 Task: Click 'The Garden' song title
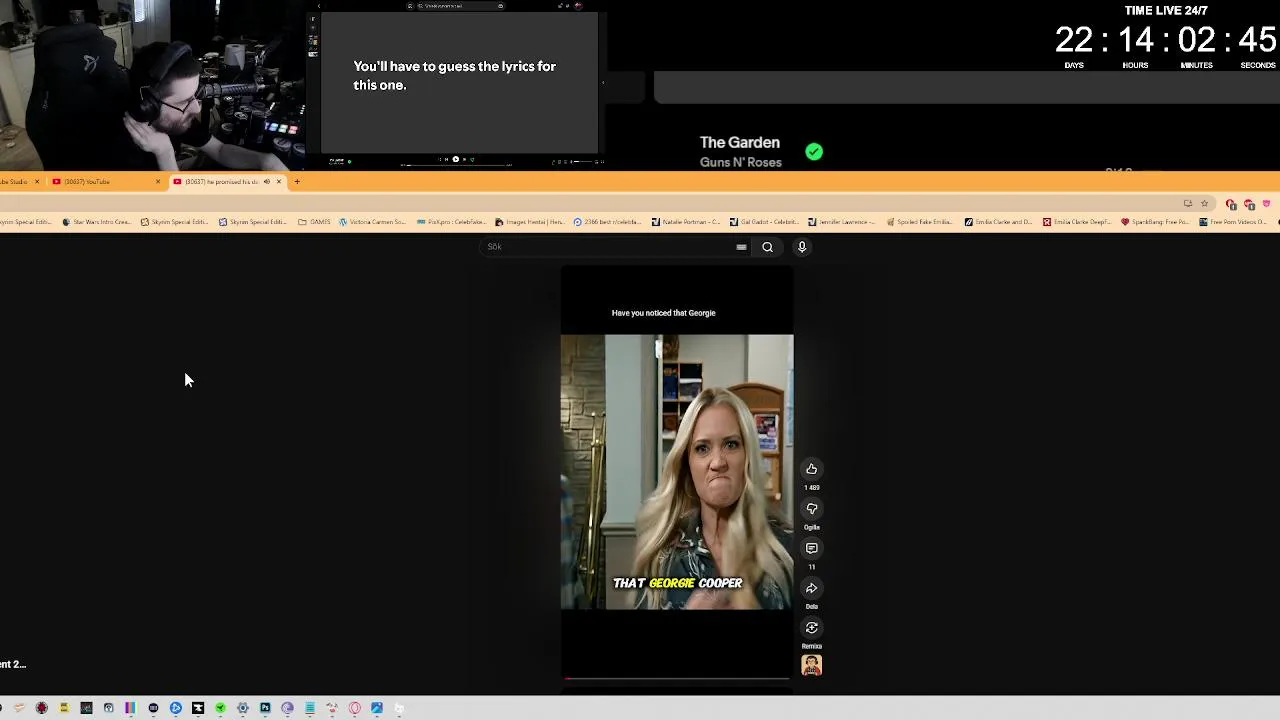click(x=740, y=143)
